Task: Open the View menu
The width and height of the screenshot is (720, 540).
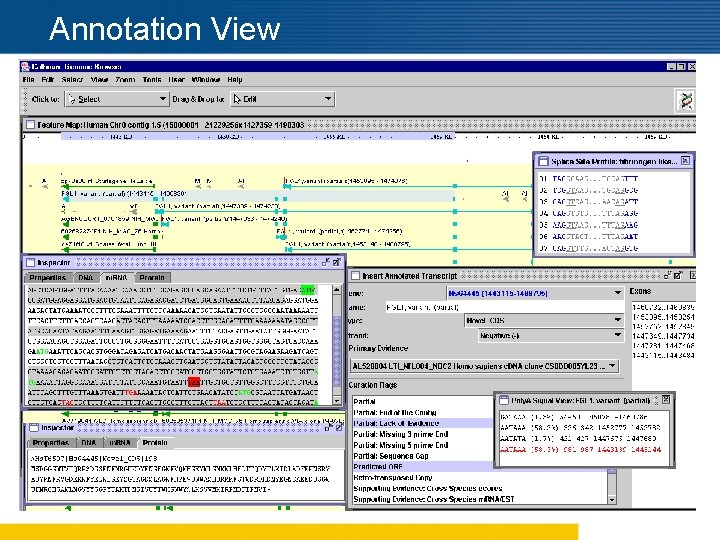Action: pos(99,79)
